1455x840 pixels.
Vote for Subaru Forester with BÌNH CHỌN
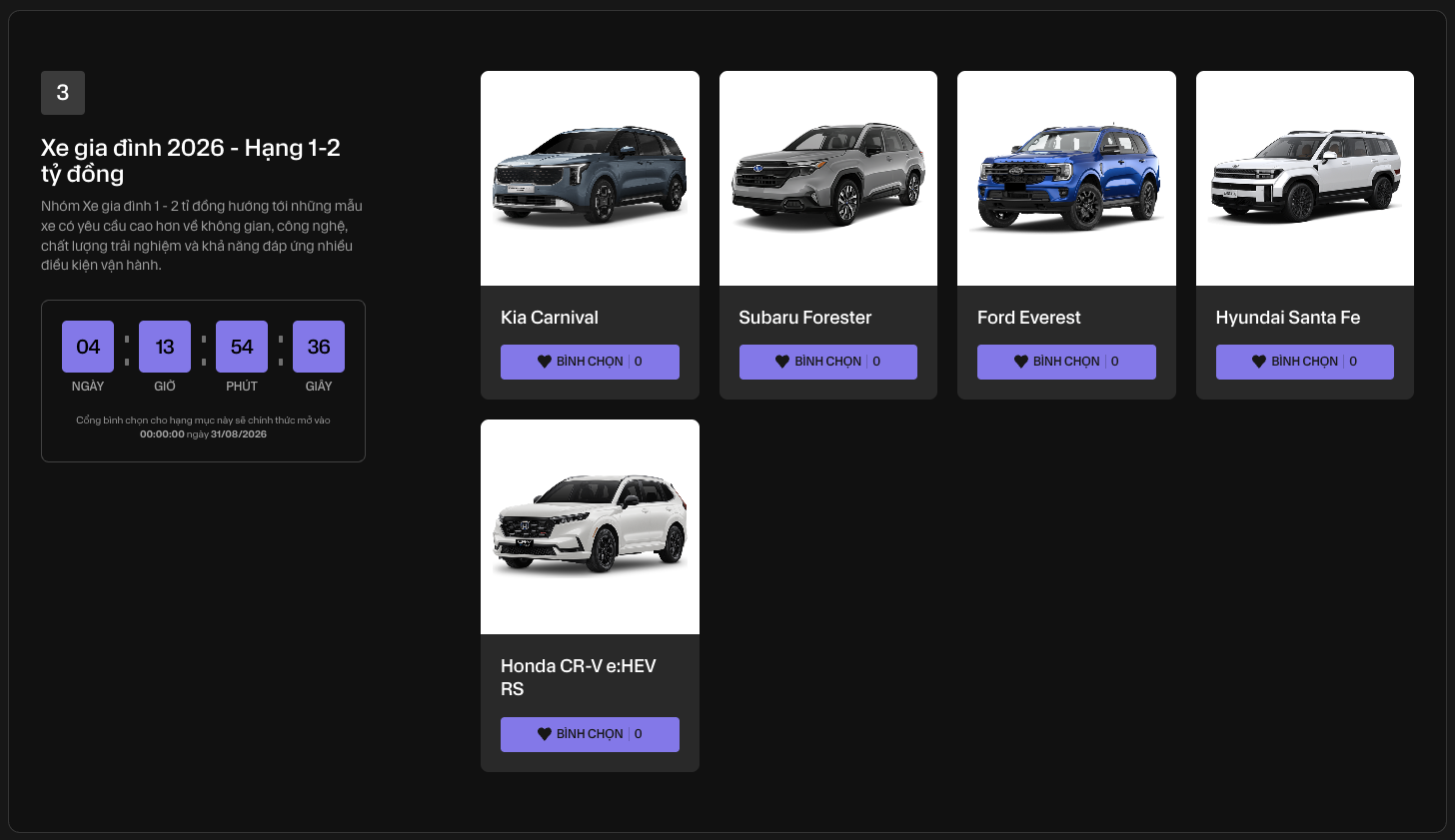click(x=828, y=362)
